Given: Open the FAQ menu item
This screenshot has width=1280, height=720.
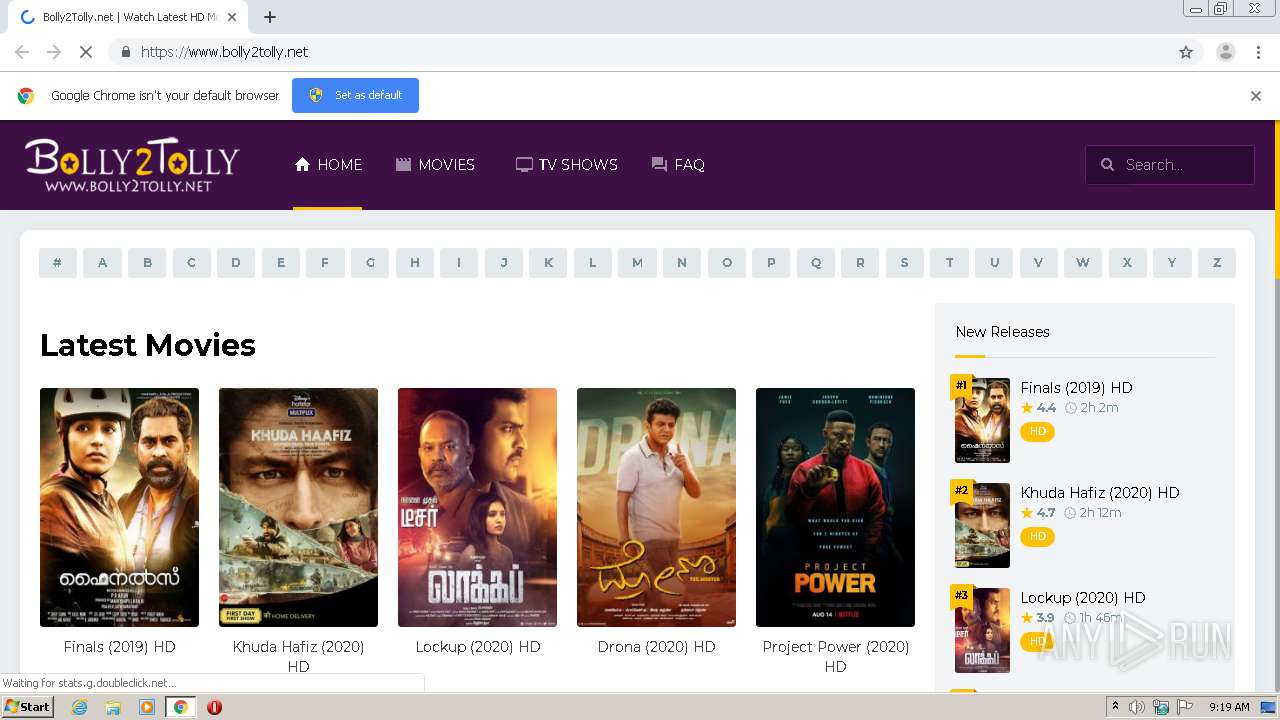Looking at the screenshot, I should point(678,165).
